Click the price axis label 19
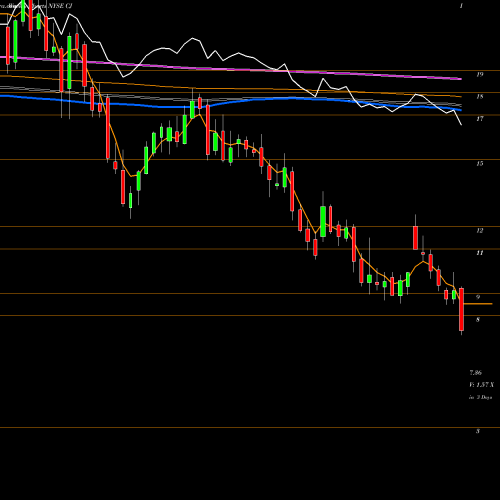Screen dimensions: 500x500 (480, 74)
